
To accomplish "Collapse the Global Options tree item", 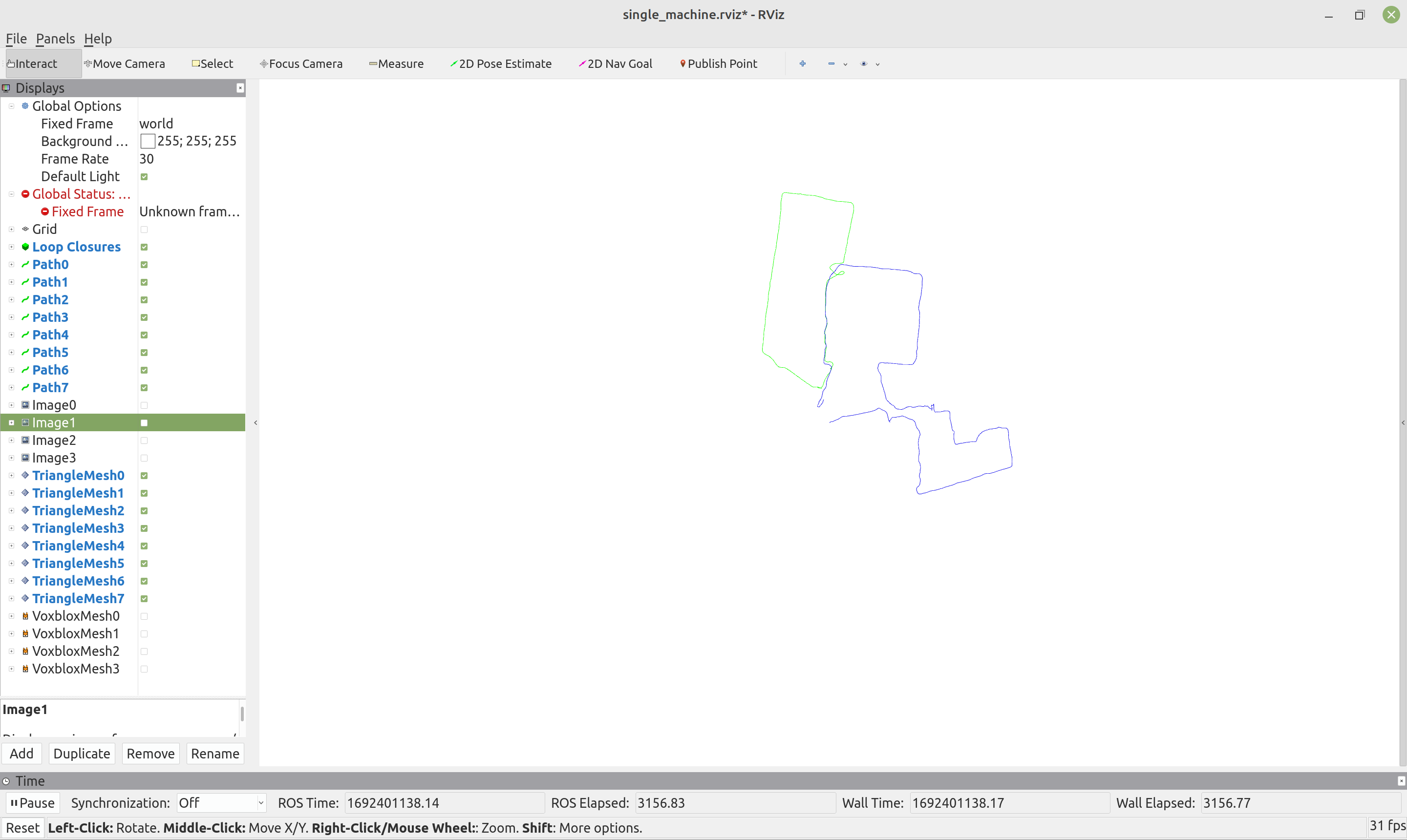I will [x=11, y=106].
